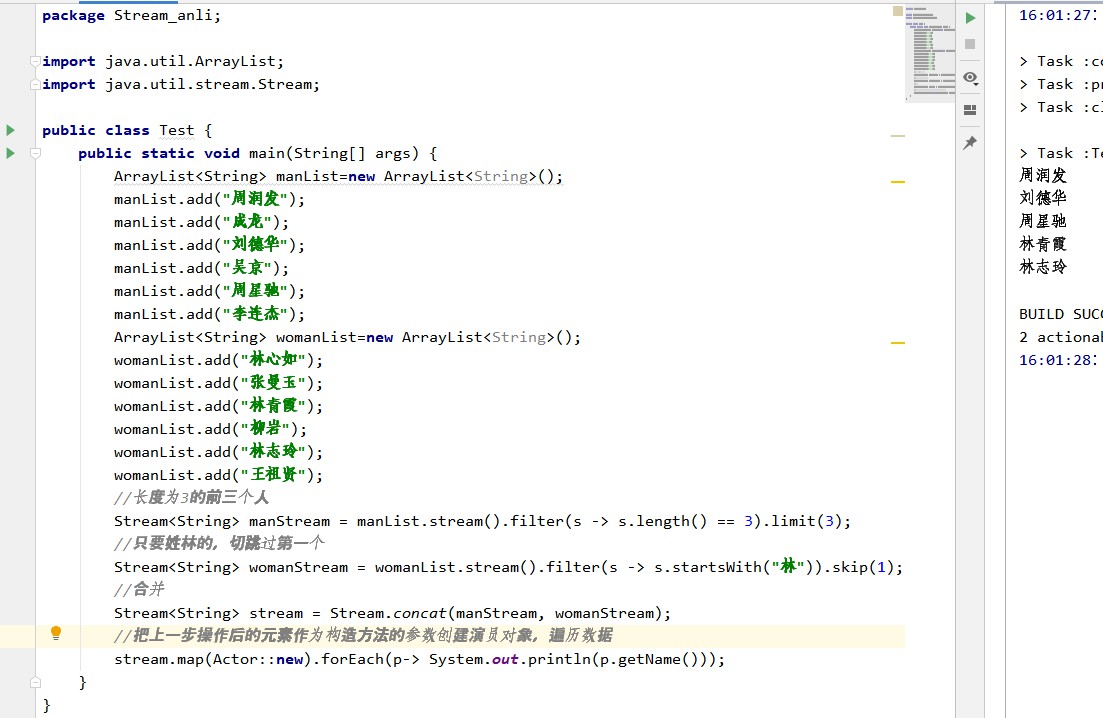This screenshot has height=718, width=1103.
Task: Jump to warning stripe mark for manList declaration
Action: point(898,181)
